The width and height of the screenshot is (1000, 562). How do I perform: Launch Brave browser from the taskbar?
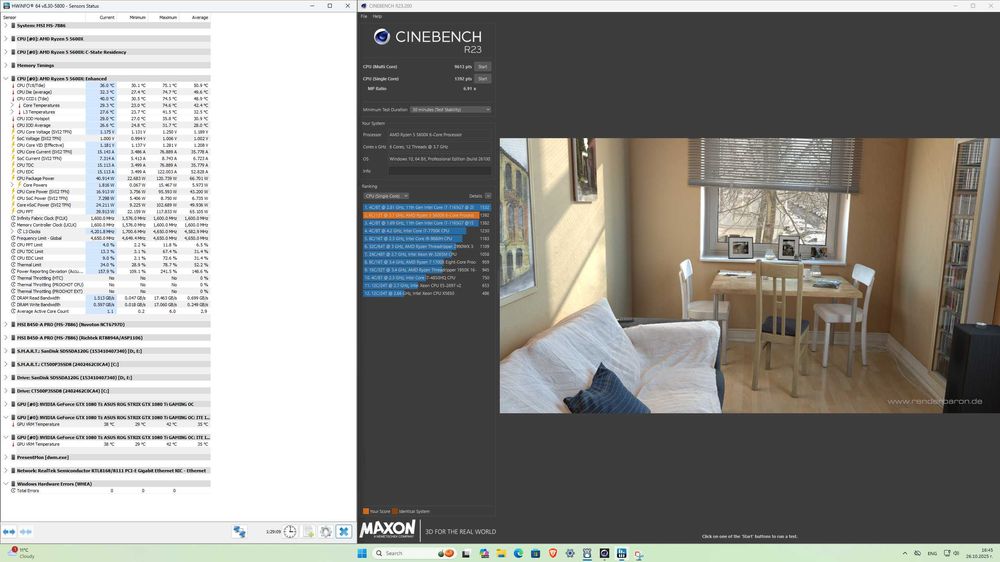point(553,553)
